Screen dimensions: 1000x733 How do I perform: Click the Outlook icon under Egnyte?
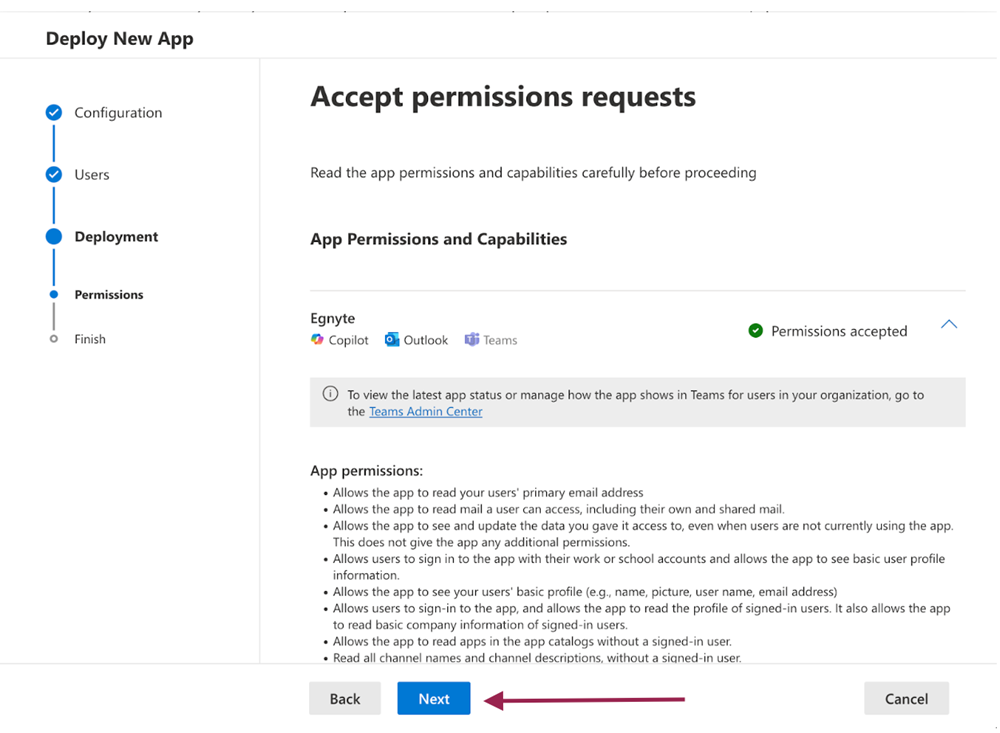[392, 340]
